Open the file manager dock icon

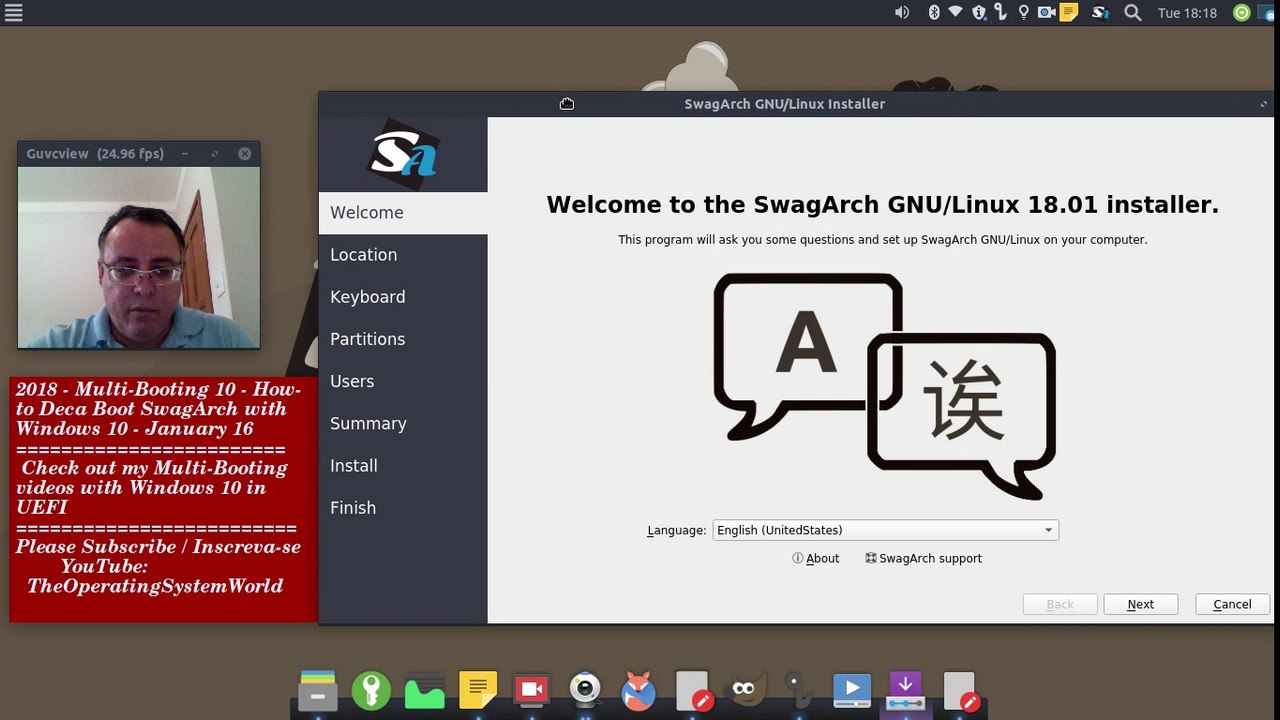point(318,689)
